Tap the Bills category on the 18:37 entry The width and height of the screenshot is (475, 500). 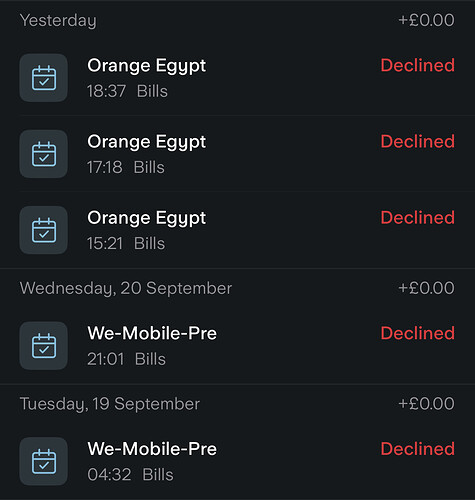[x=152, y=91]
